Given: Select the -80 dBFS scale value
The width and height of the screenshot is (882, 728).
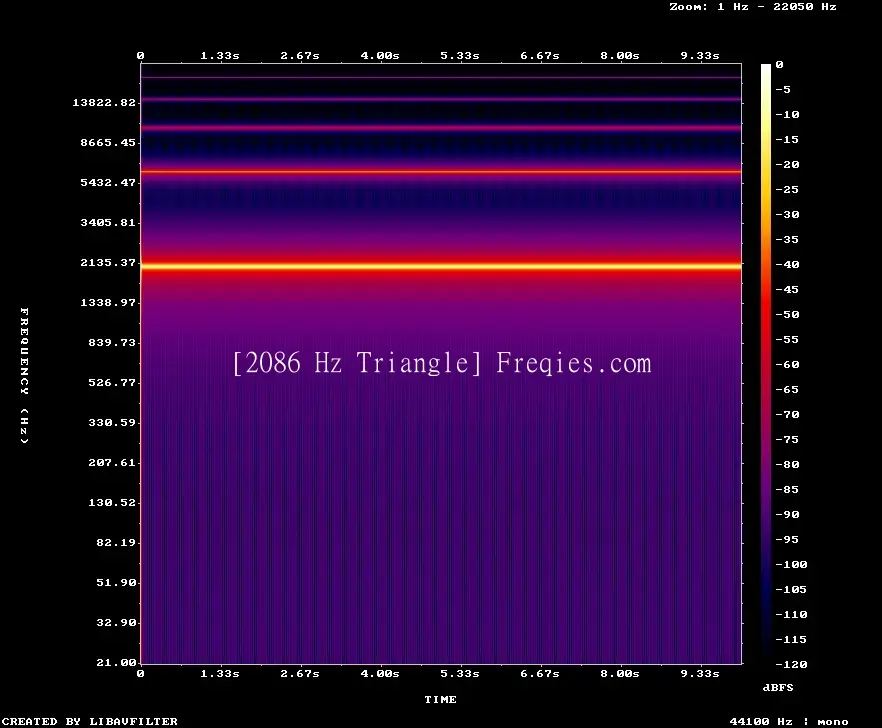Looking at the screenshot, I should 787,465.
